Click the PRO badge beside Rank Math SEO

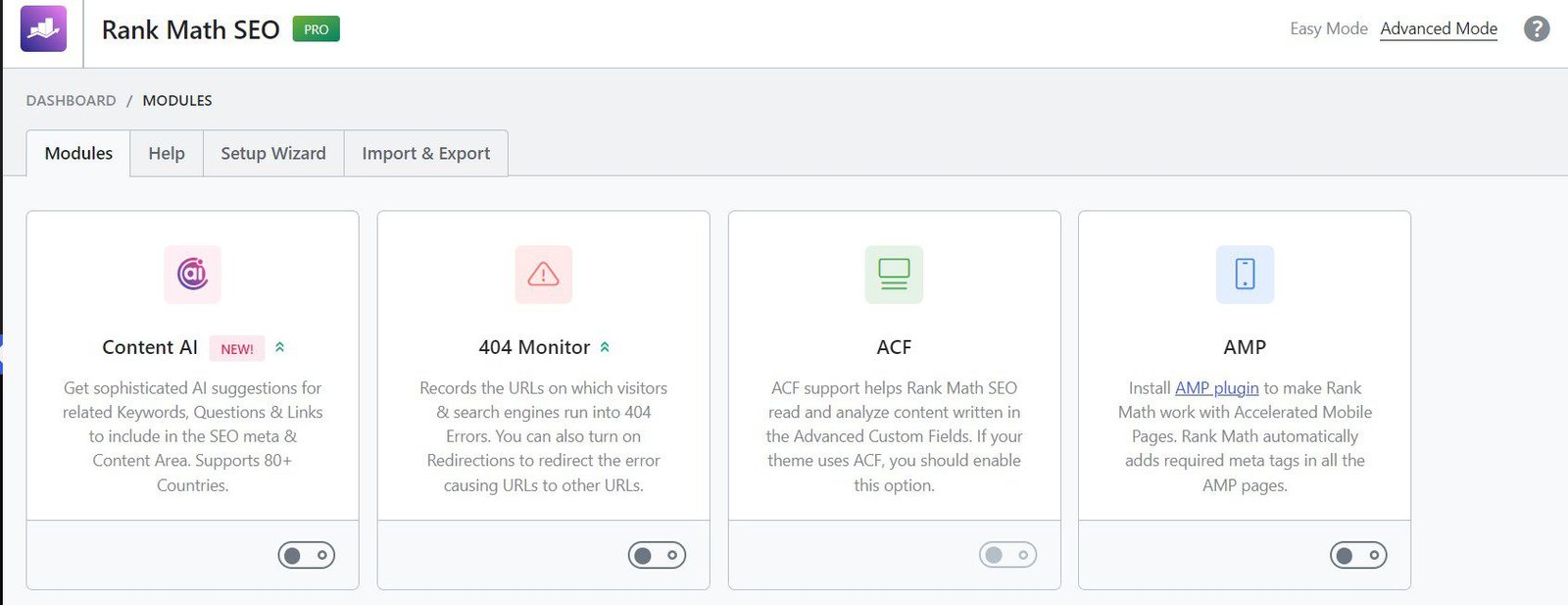[316, 29]
